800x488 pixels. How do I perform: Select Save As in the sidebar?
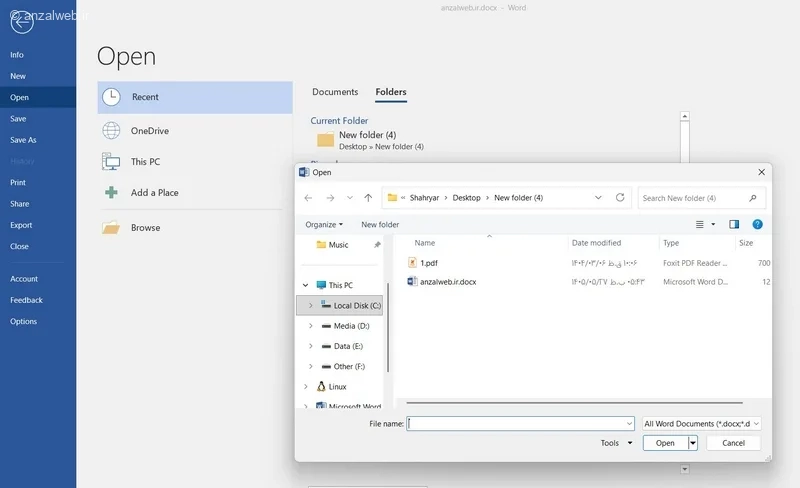click(x=23, y=140)
